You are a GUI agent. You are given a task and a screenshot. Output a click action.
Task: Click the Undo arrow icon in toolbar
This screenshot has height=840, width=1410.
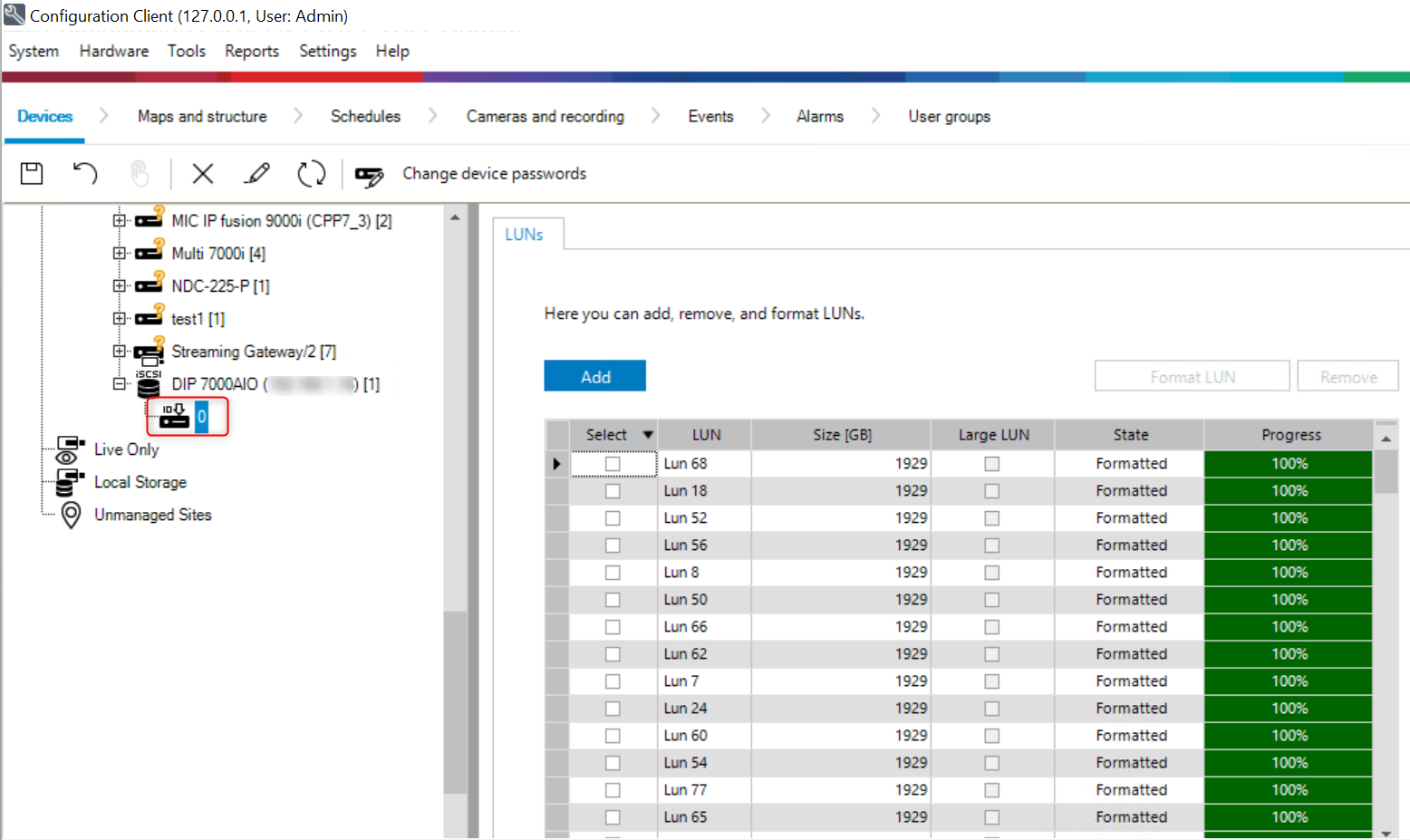[x=85, y=173]
